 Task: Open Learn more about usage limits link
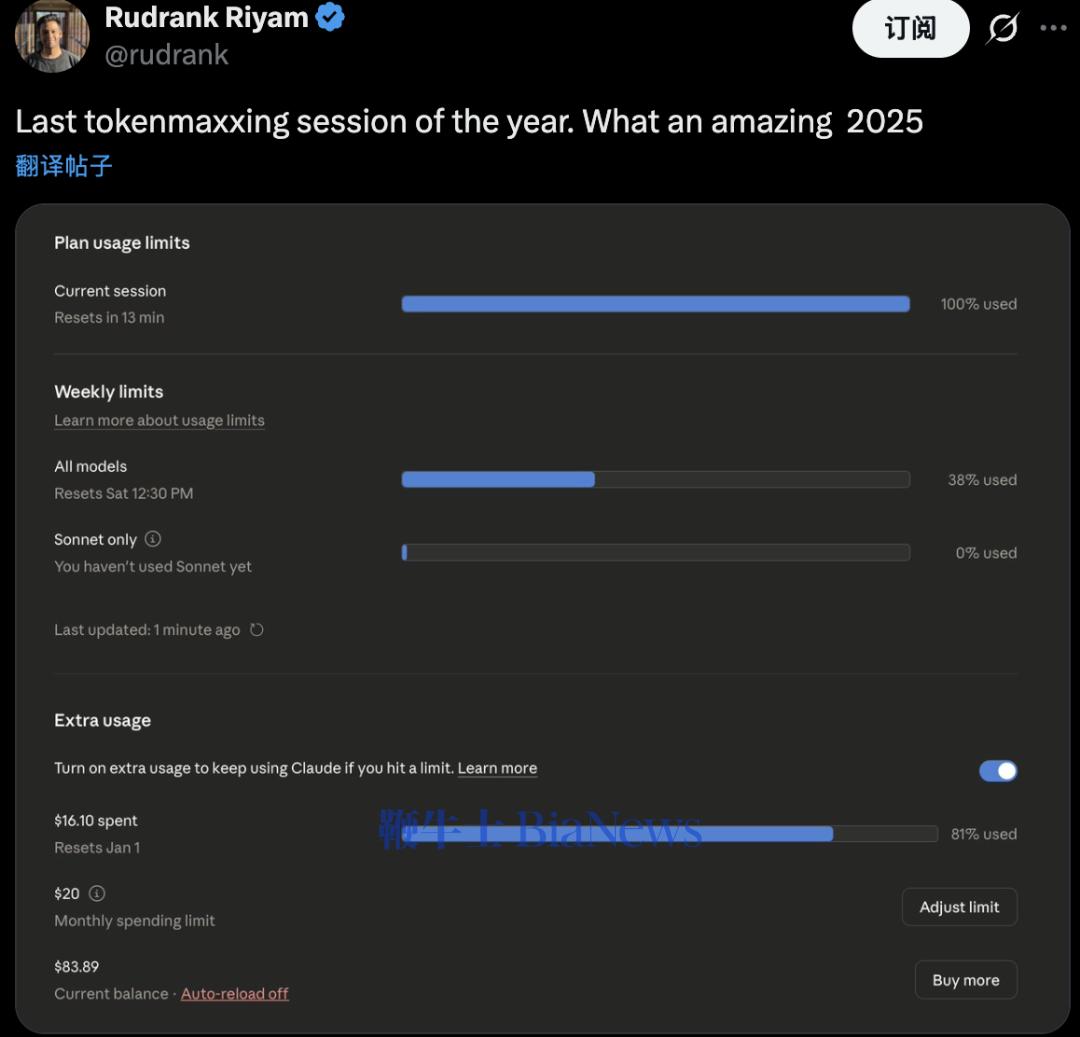[x=159, y=420]
